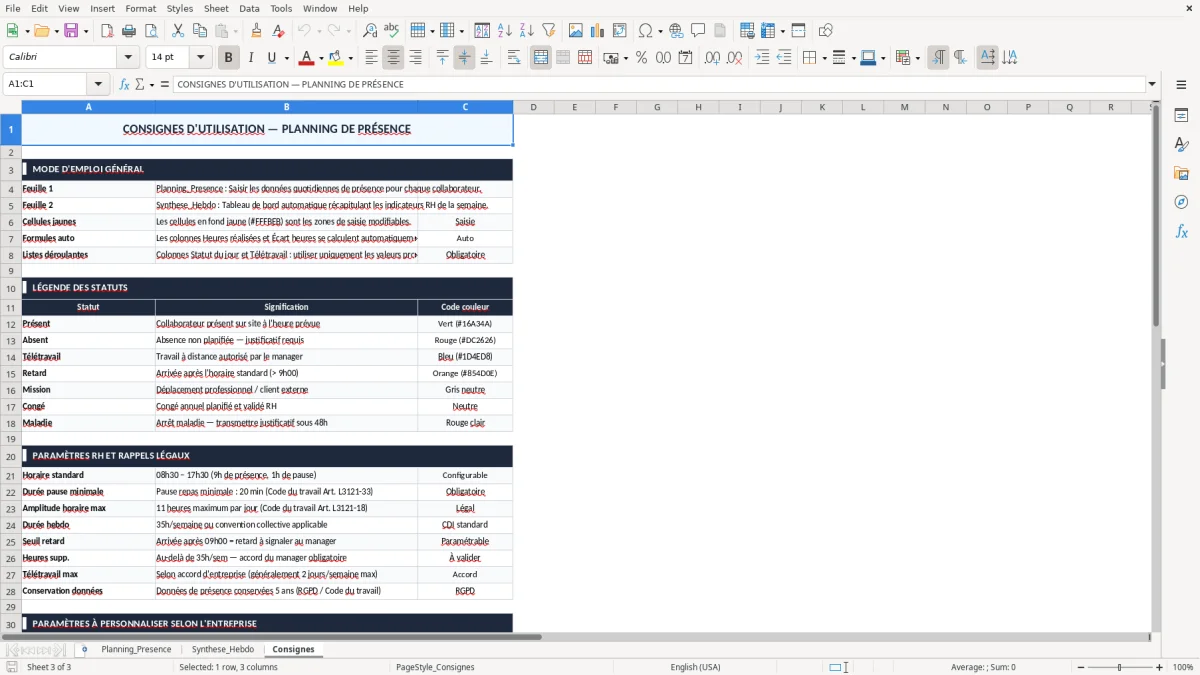Viewport: 1200px width, 675px height.
Task: Click the formula input line
Action: (x=658, y=84)
